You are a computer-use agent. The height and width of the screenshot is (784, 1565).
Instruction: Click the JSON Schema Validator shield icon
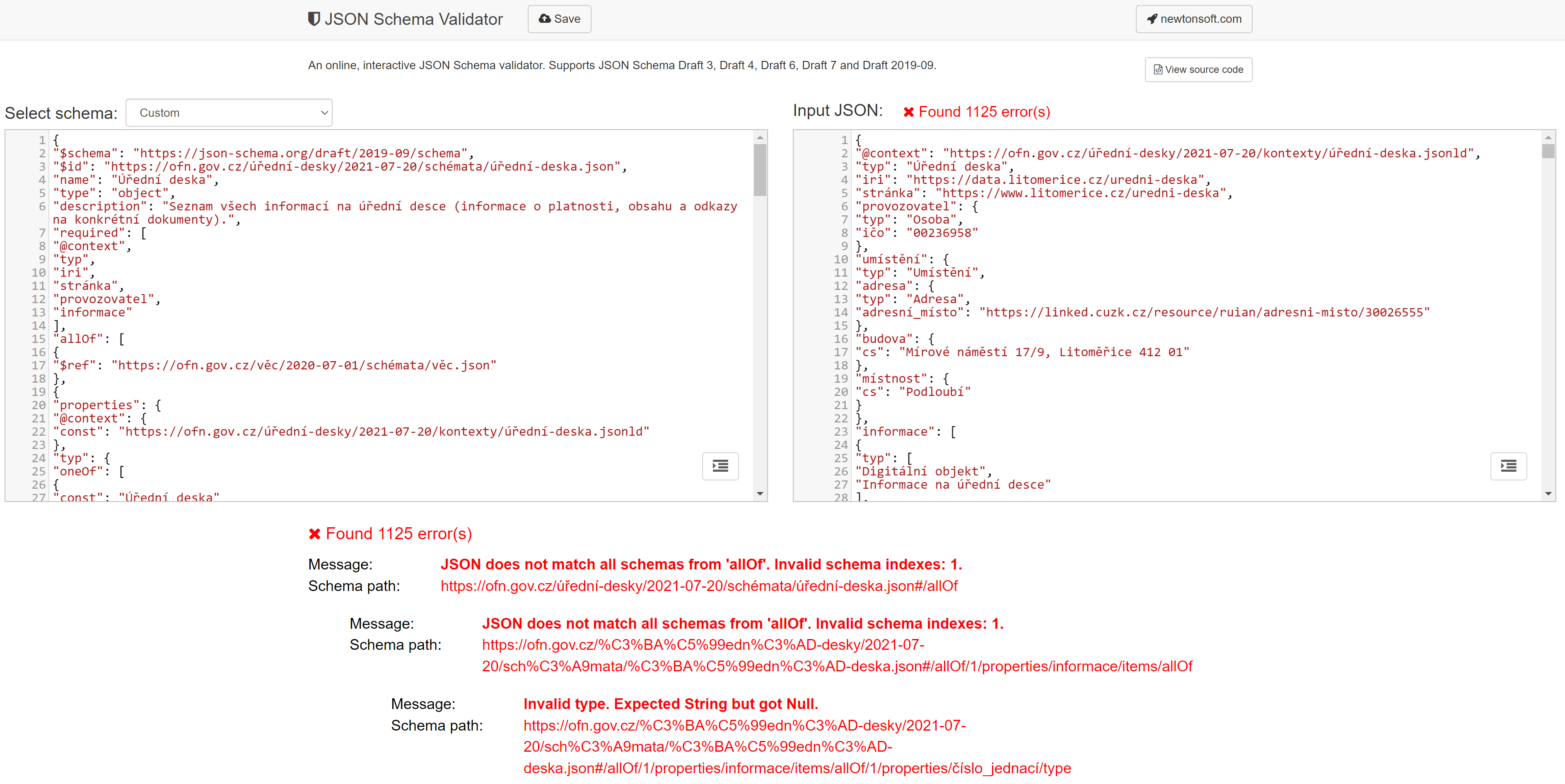coord(314,19)
